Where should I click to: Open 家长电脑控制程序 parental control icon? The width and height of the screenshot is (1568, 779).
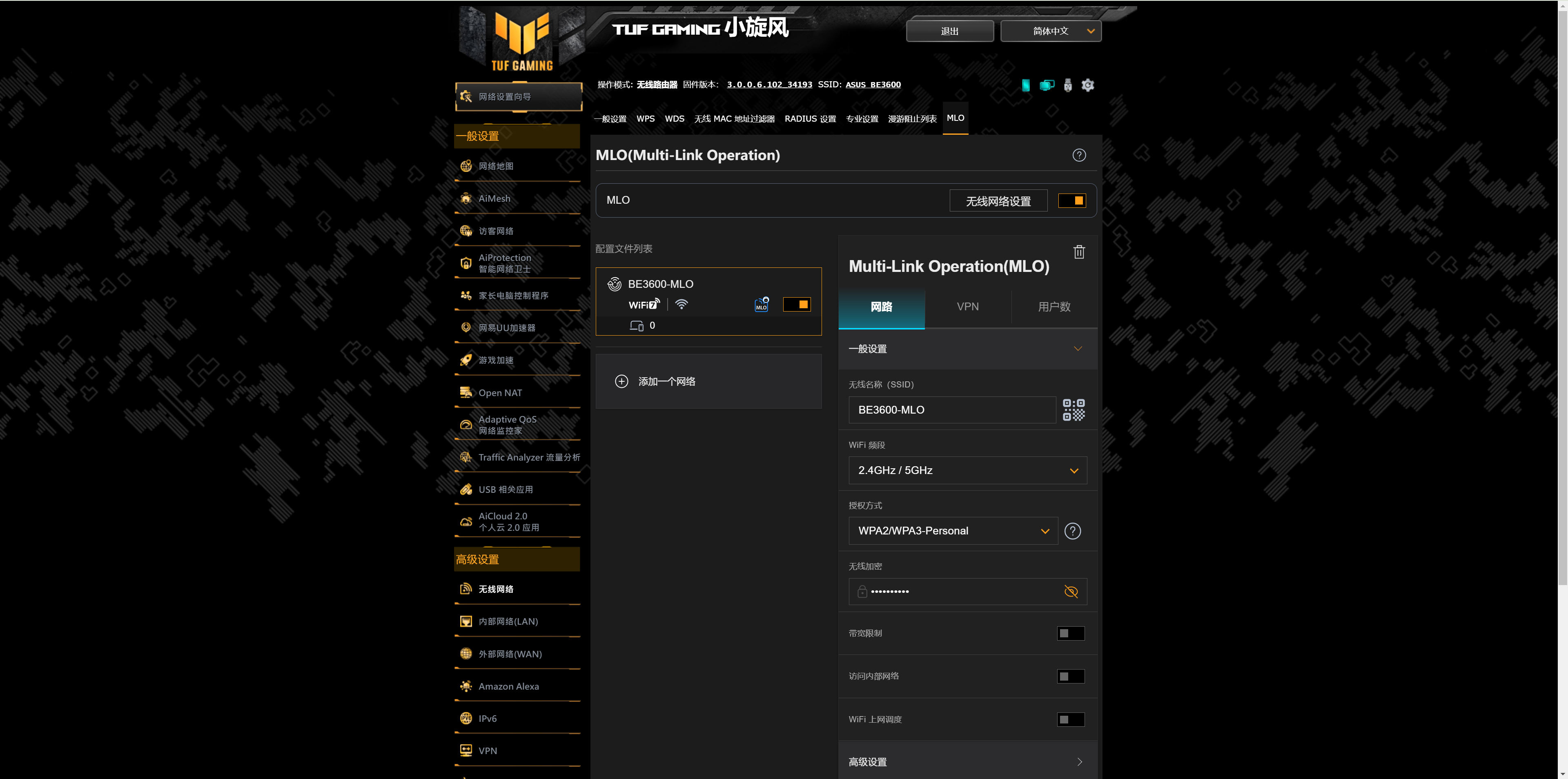point(465,295)
